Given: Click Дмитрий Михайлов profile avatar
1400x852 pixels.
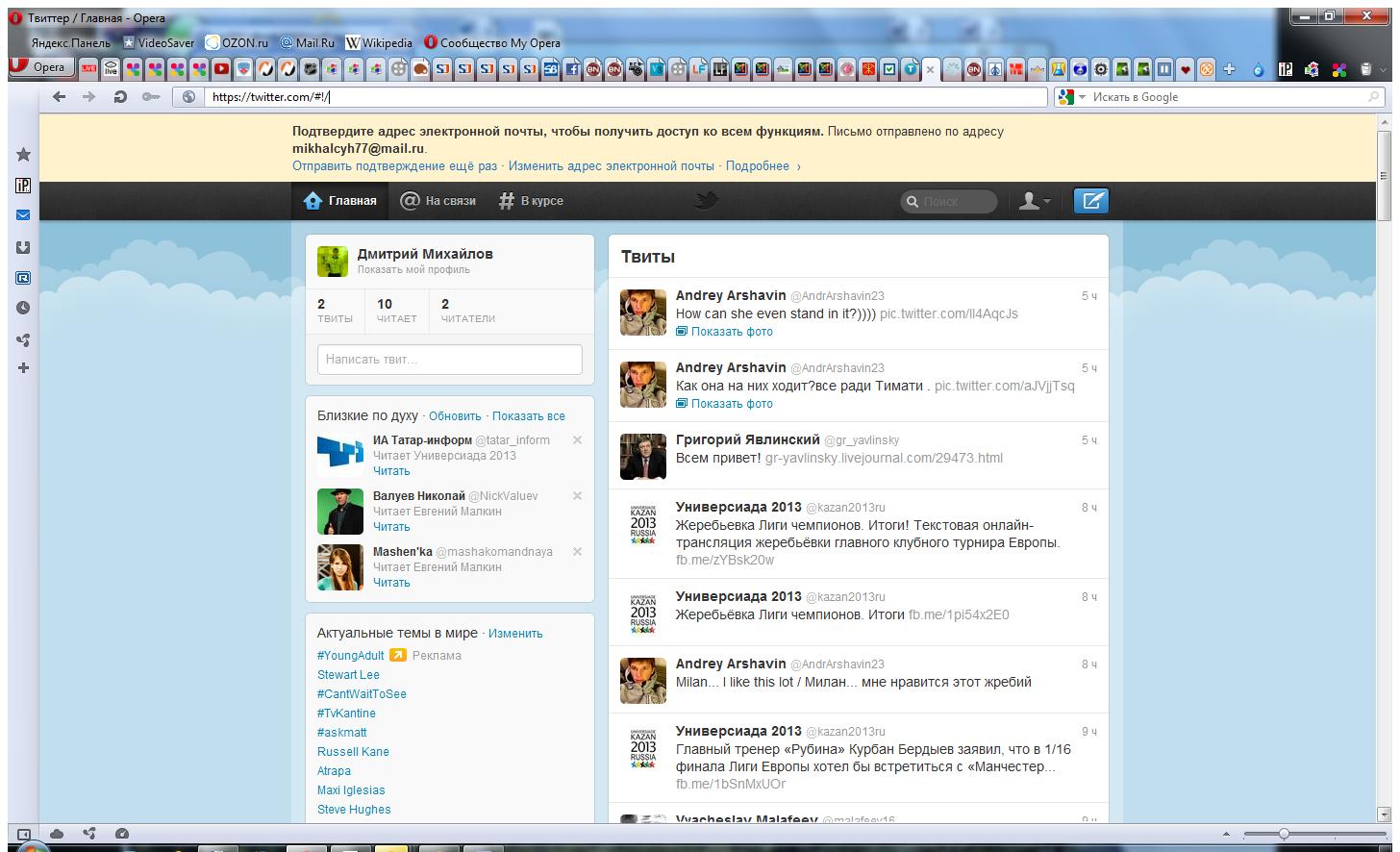Looking at the screenshot, I should point(333,262).
